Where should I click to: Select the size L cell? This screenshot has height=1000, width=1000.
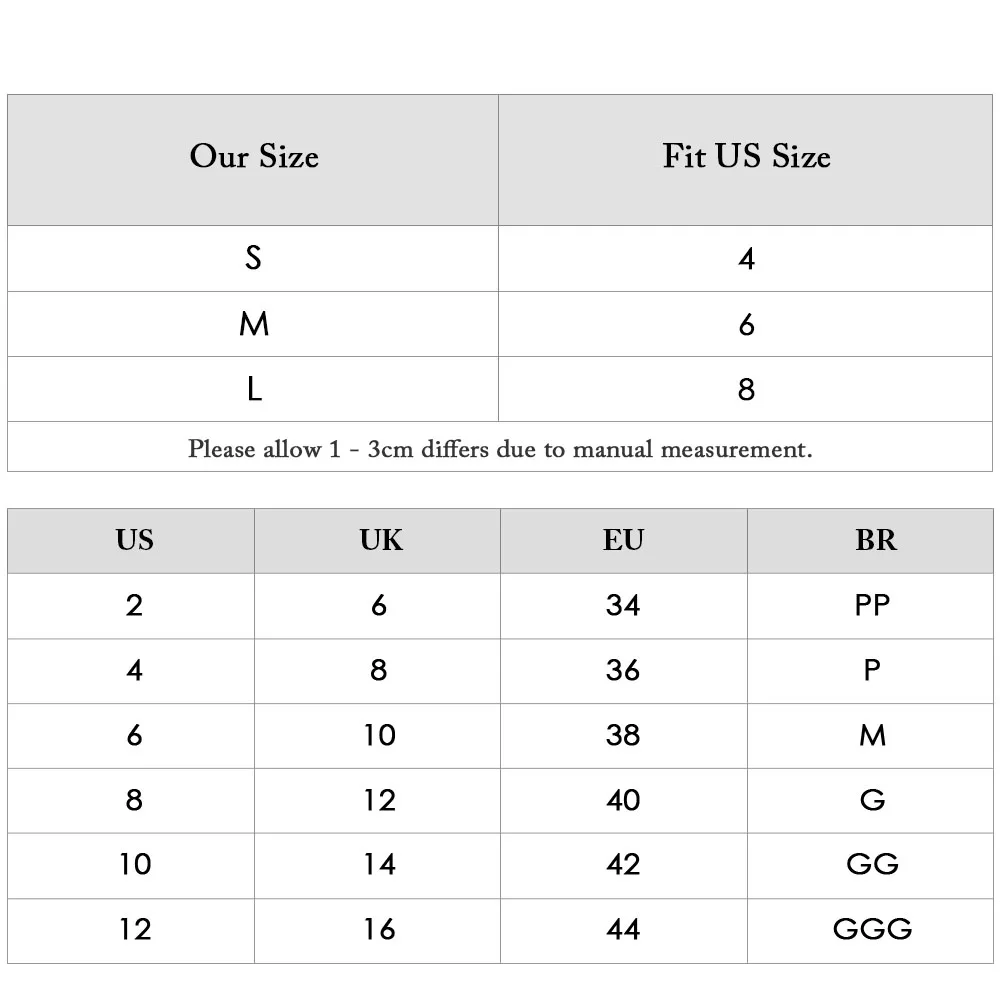(253, 389)
